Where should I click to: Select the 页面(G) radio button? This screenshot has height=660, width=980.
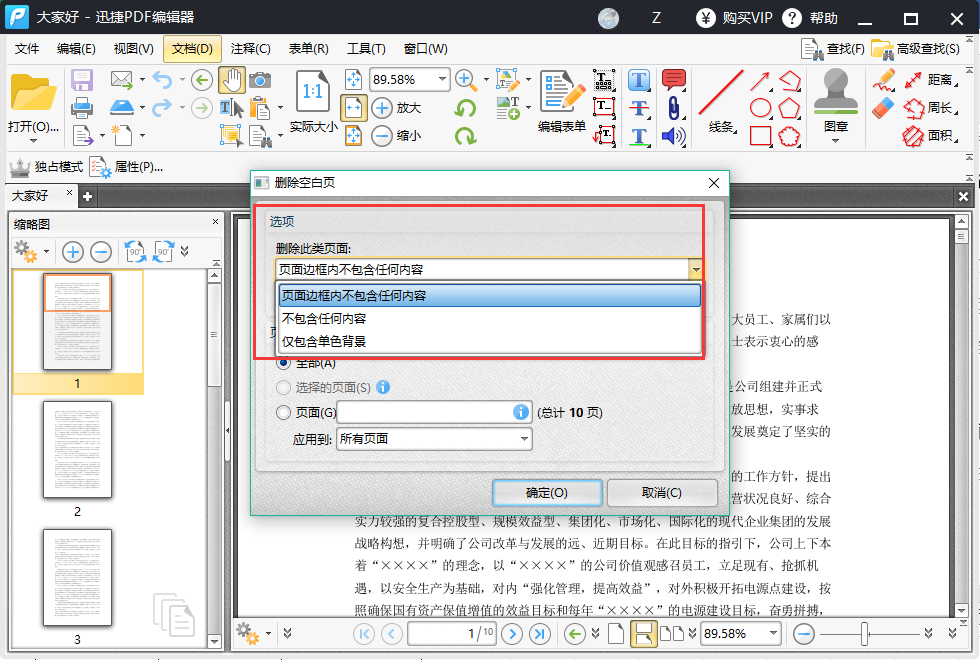[284, 412]
